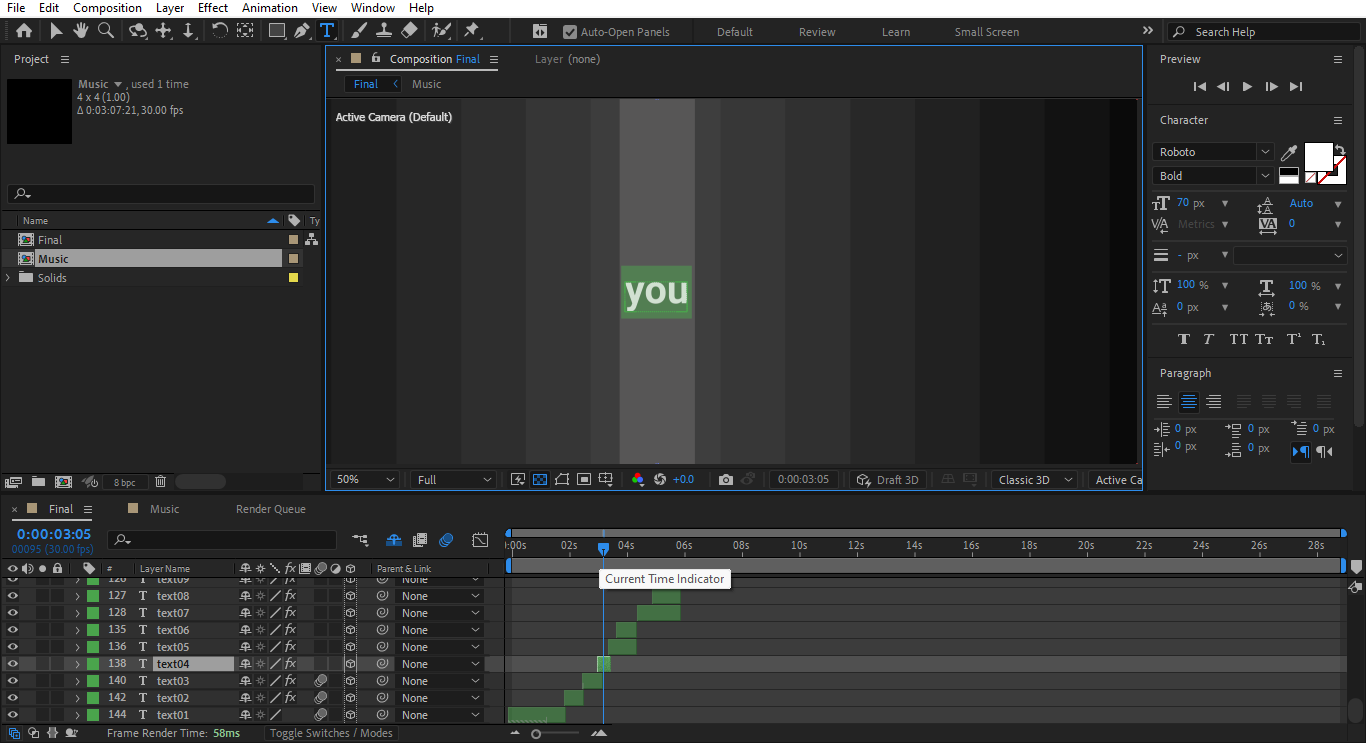Click the trash icon in Project panel
Viewport: 1366px width, 743px height.
click(161, 482)
